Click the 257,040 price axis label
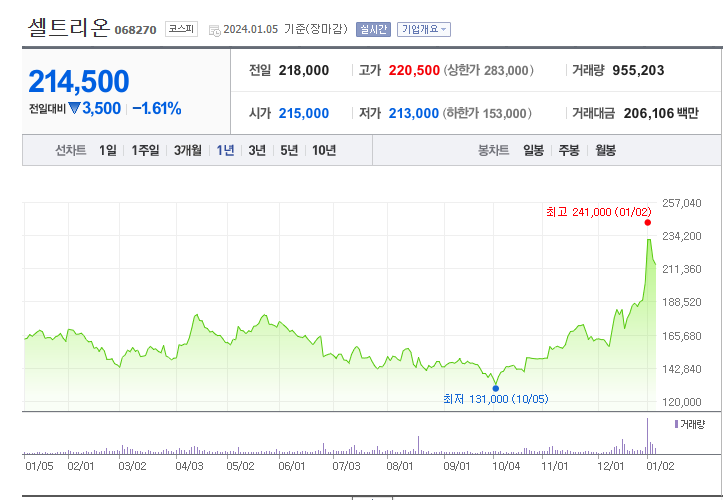The image size is (723, 500). point(682,203)
